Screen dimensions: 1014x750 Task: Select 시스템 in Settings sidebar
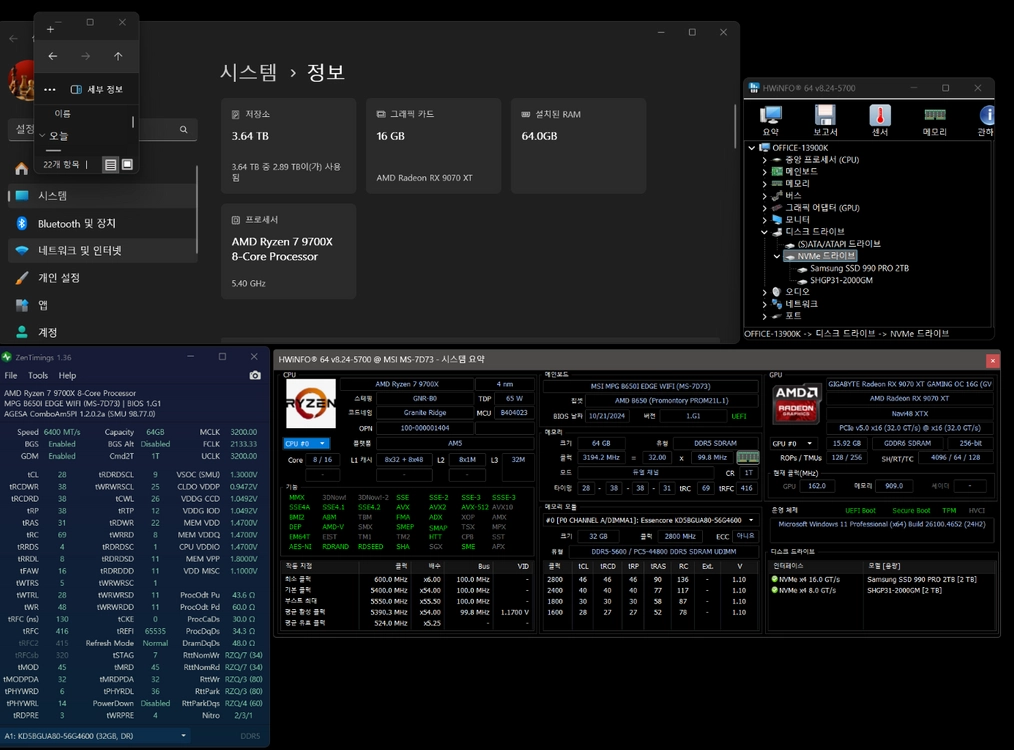coord(102,195)
